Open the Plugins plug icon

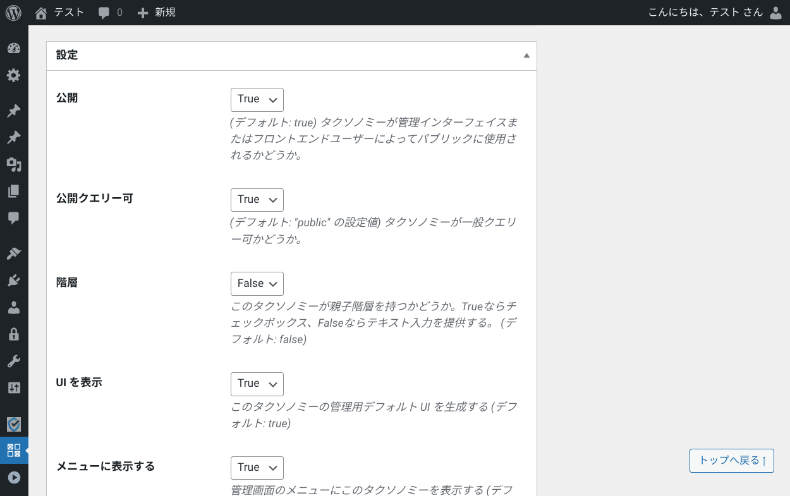coord(14,280)
